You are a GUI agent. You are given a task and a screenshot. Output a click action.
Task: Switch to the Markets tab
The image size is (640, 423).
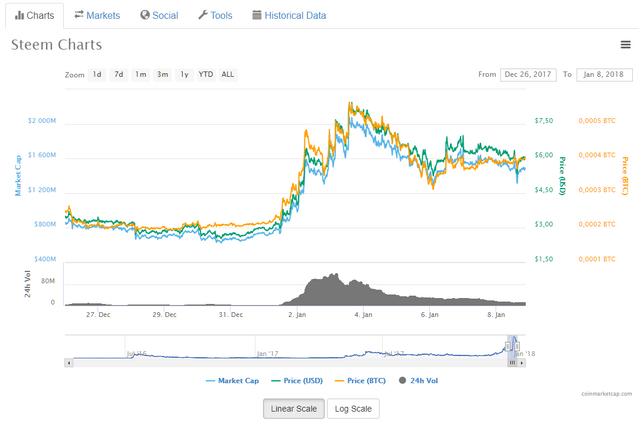click(x=97, y=16)
